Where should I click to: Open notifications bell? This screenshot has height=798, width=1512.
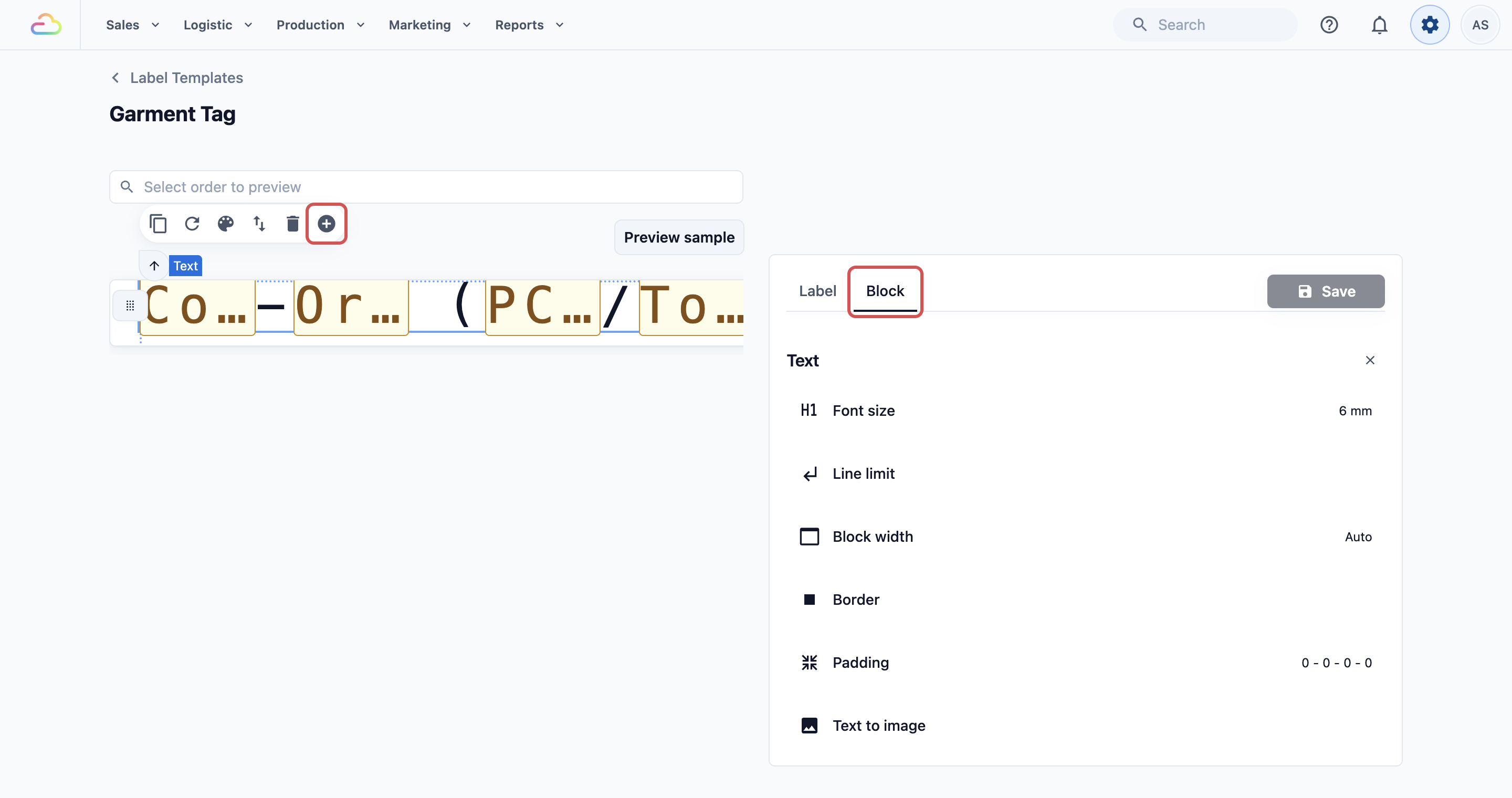(1379, 25)
